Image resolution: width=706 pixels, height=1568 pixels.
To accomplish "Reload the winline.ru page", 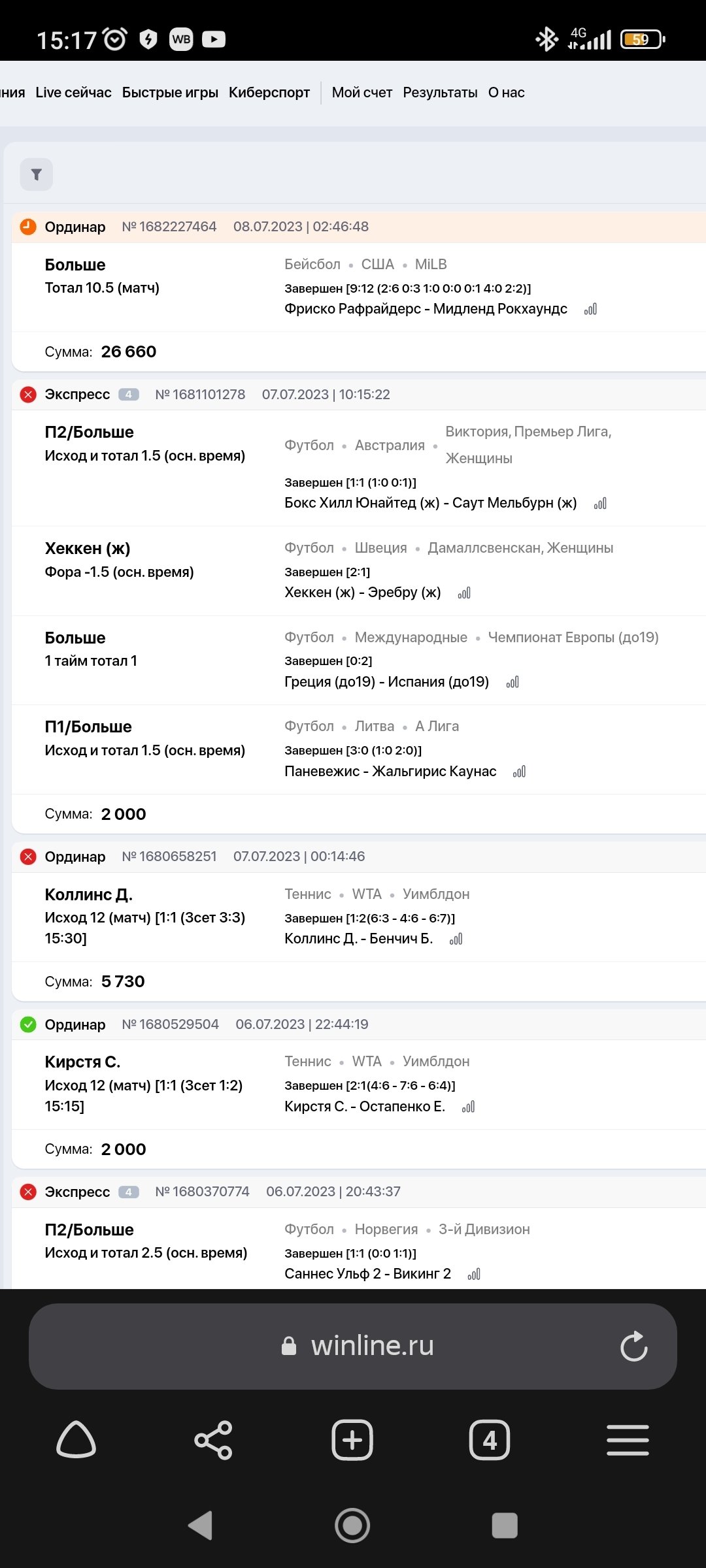I will [x=633, y=1347].
